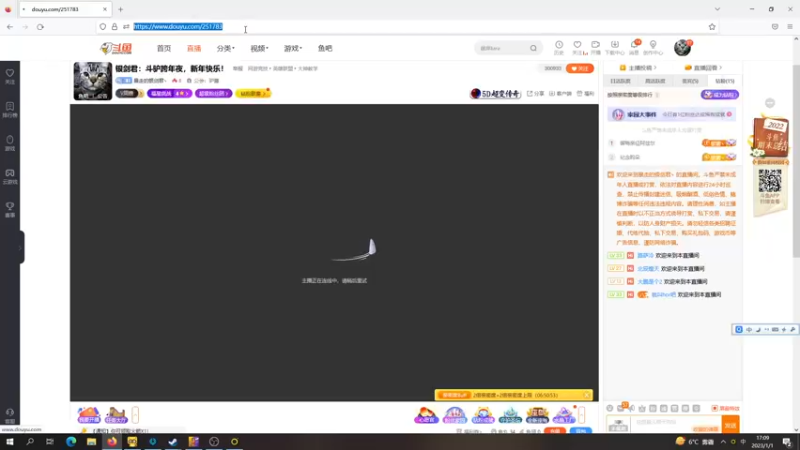Click the orange 关注 follow button
Screen dimensions: 800x450
tap(580, 68)
